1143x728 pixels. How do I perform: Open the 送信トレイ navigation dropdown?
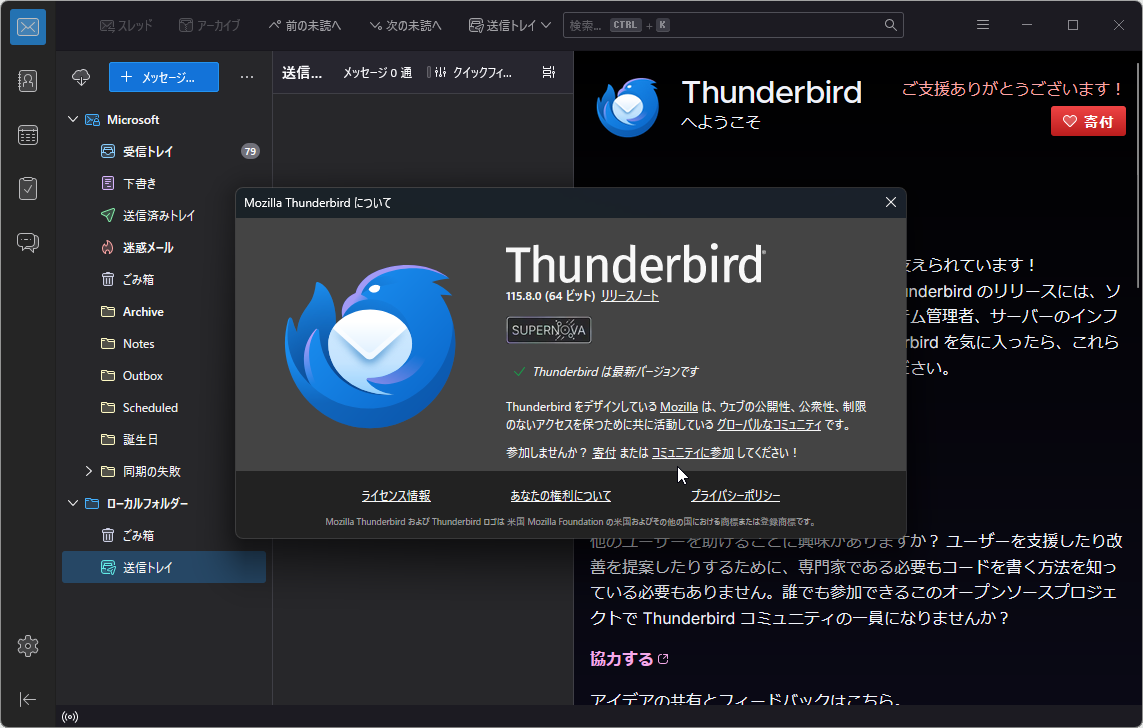509,24
